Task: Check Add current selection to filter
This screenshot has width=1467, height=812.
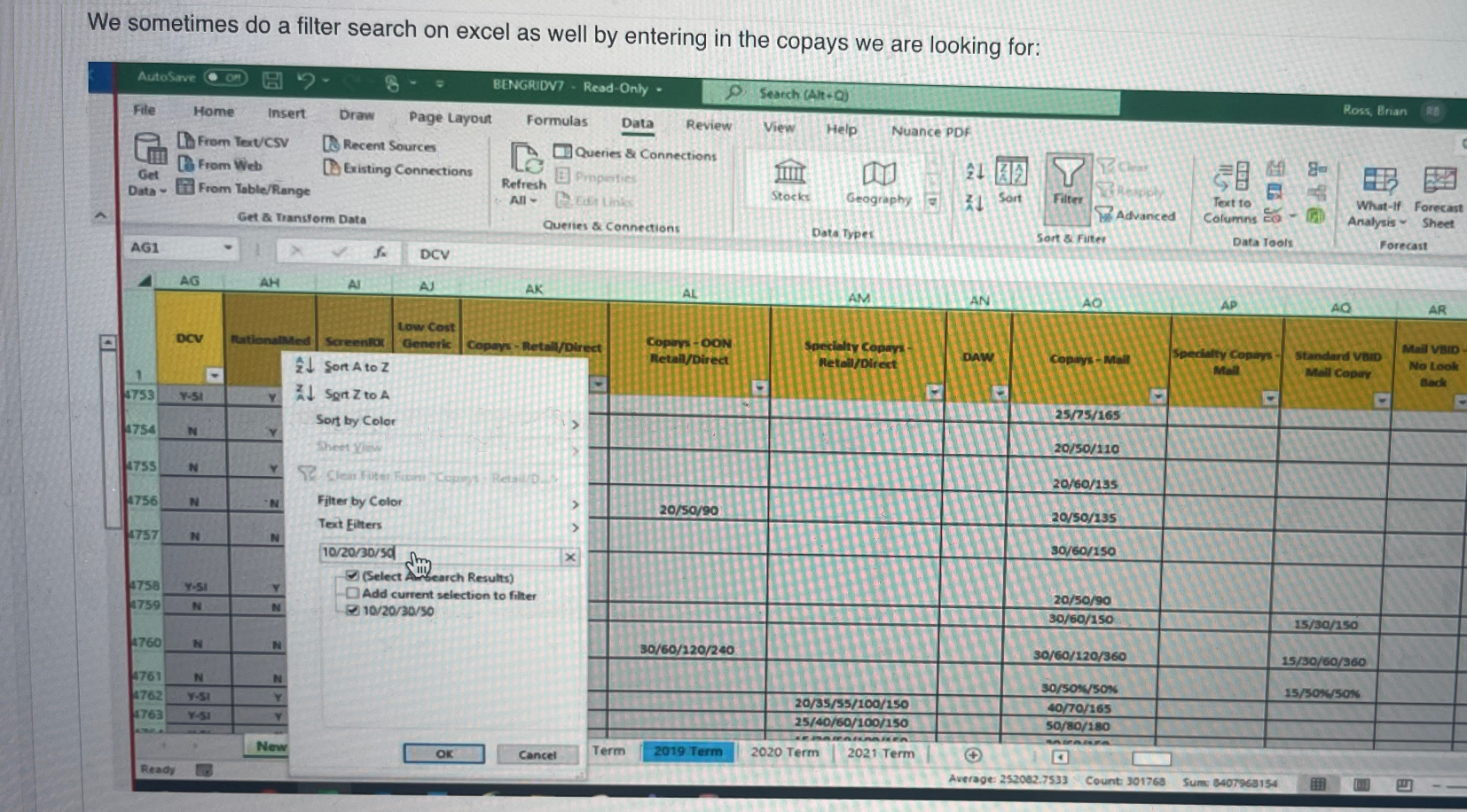Action: pos(352,593)
